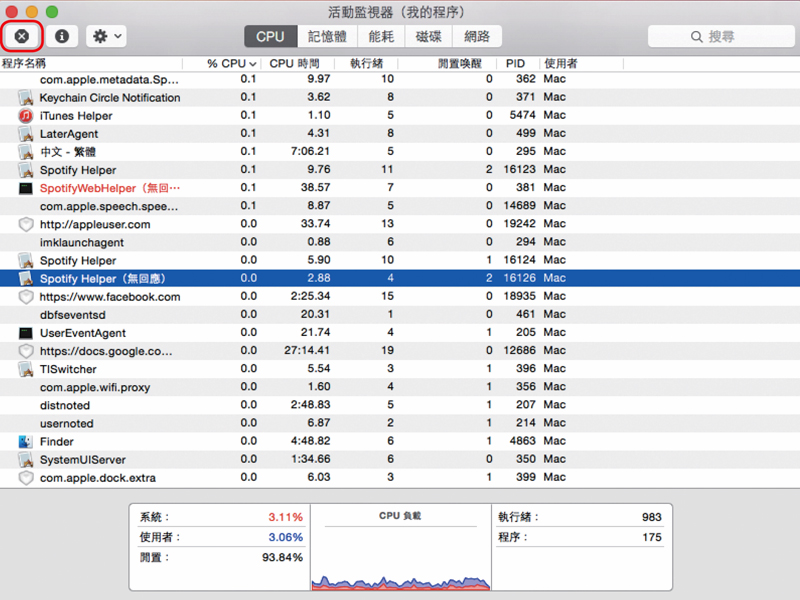This screenshot has width=800, height=600.
Task: Switch to the 磁碟 tab
Action: pyautogui.click(x=429, y=36)
